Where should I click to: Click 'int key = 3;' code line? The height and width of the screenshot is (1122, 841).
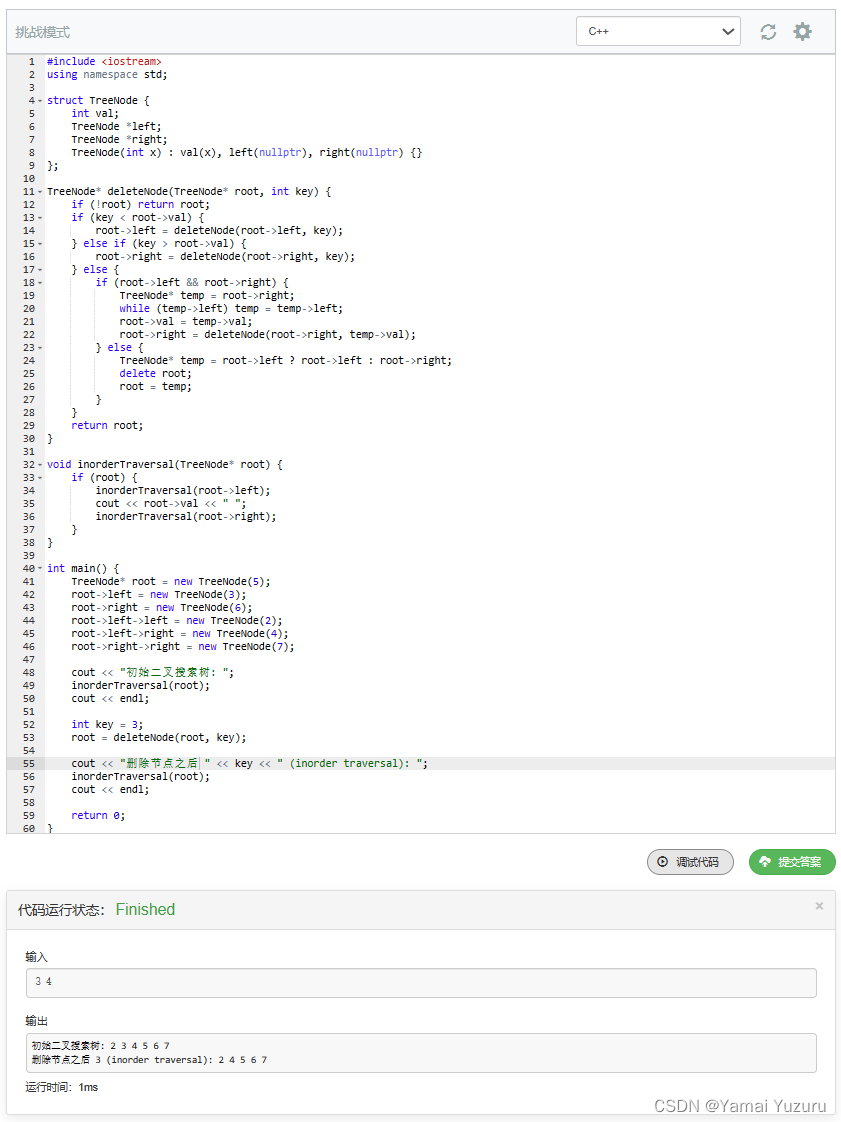pyautogui.click(x=107, y=724)
